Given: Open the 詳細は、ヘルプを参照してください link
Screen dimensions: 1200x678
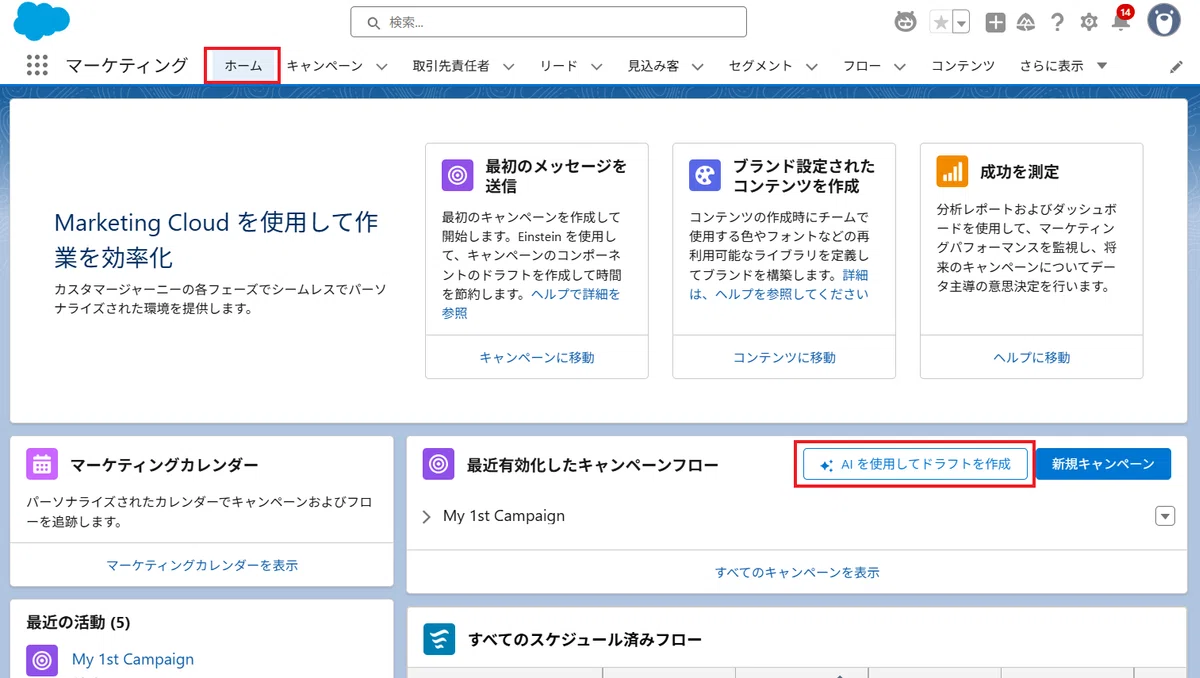Looking at the screenshot, I should click(779, 284).
